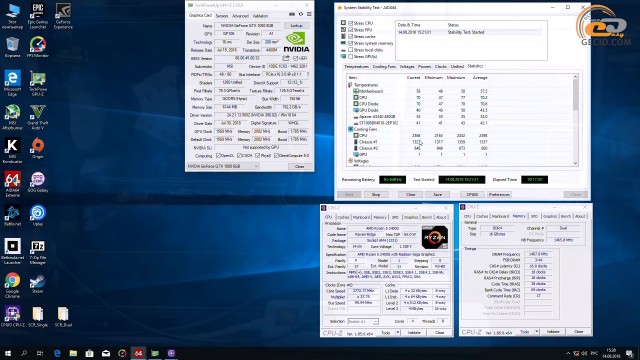
Task: Open FPS Monitor desktop icon
Action: (38, 47)
